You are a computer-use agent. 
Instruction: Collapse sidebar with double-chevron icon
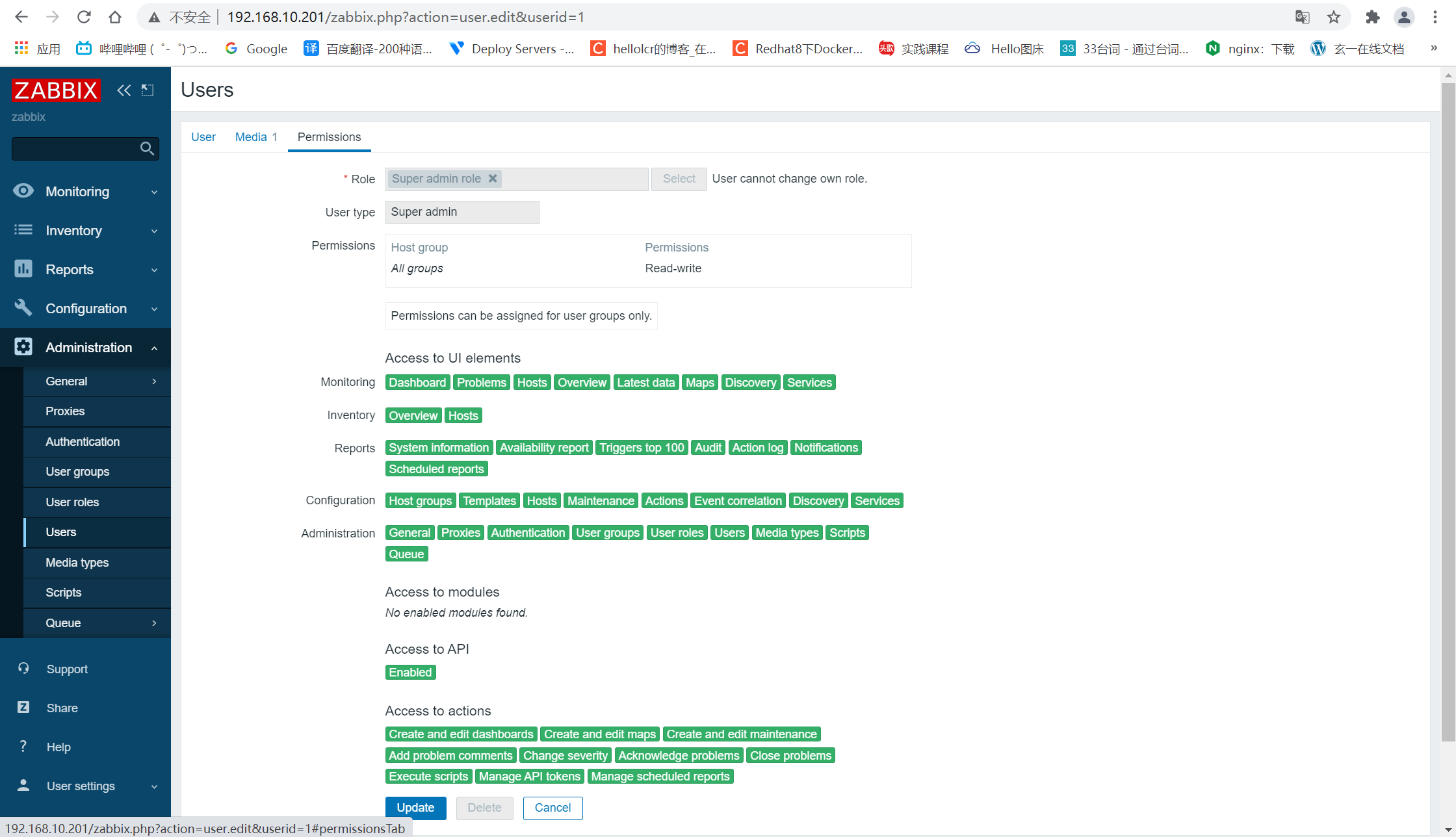[x=123, y=90]
